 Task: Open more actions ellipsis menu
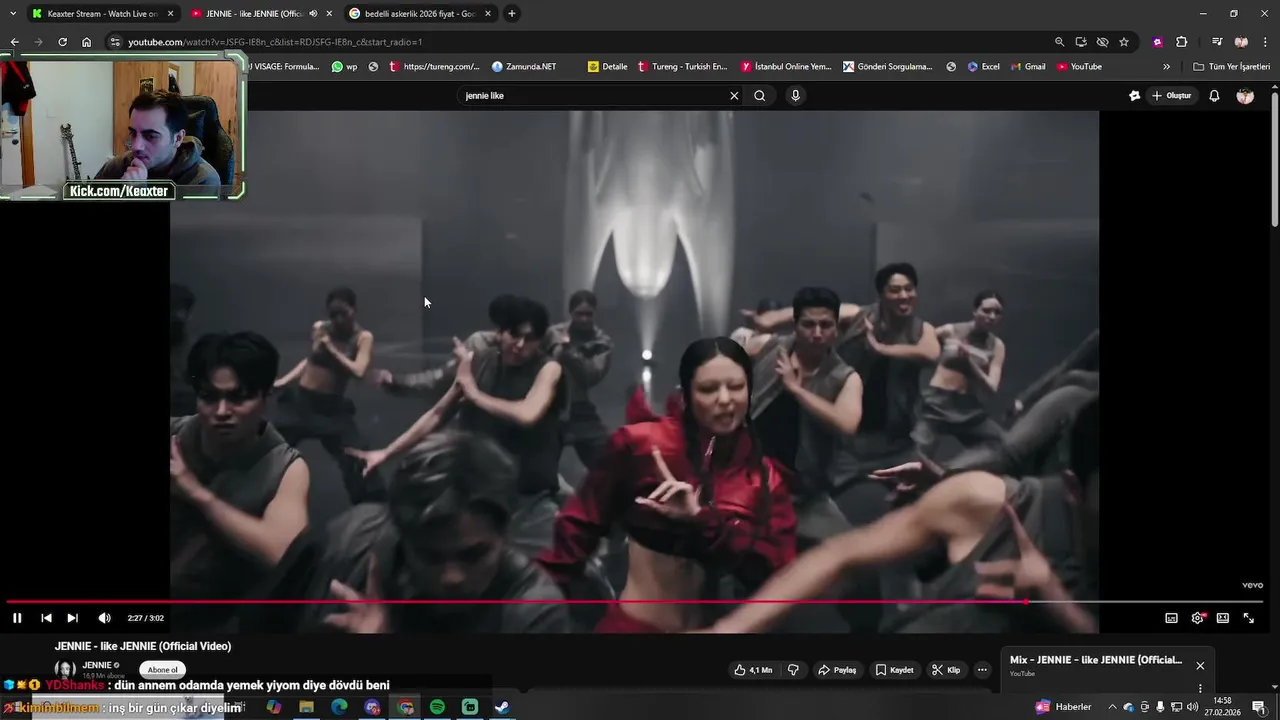(x=982, y=670)
